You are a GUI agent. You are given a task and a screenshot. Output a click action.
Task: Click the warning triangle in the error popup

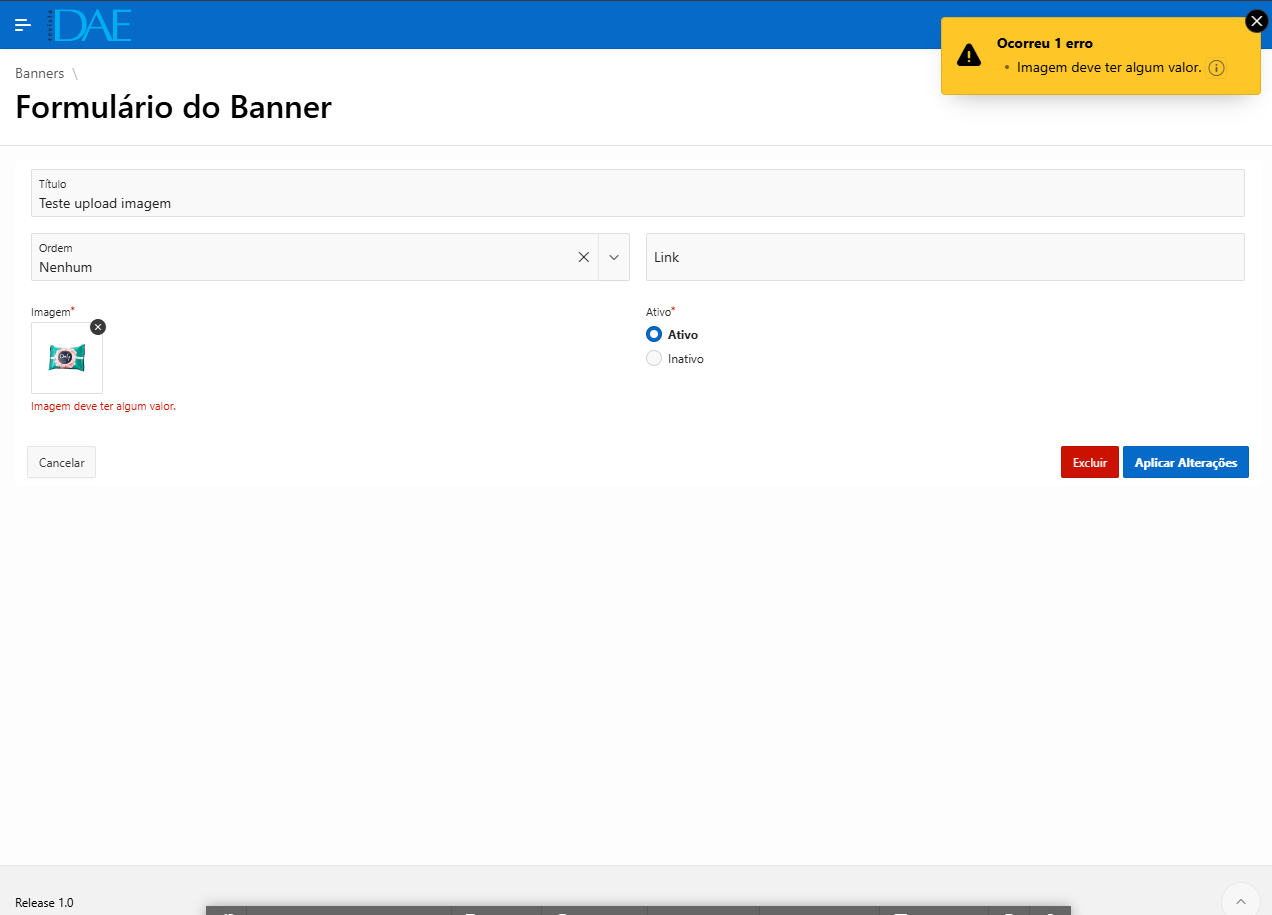tap(968, 55)
